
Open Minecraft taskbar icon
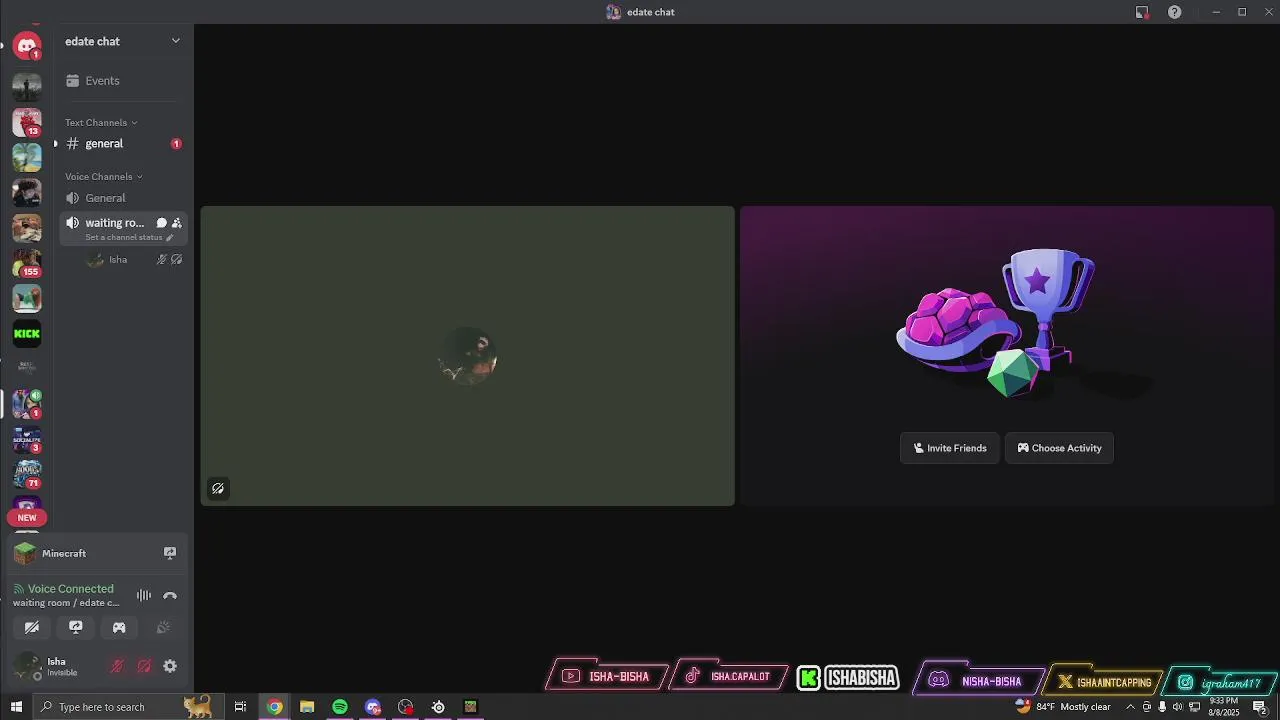(470, 707)
